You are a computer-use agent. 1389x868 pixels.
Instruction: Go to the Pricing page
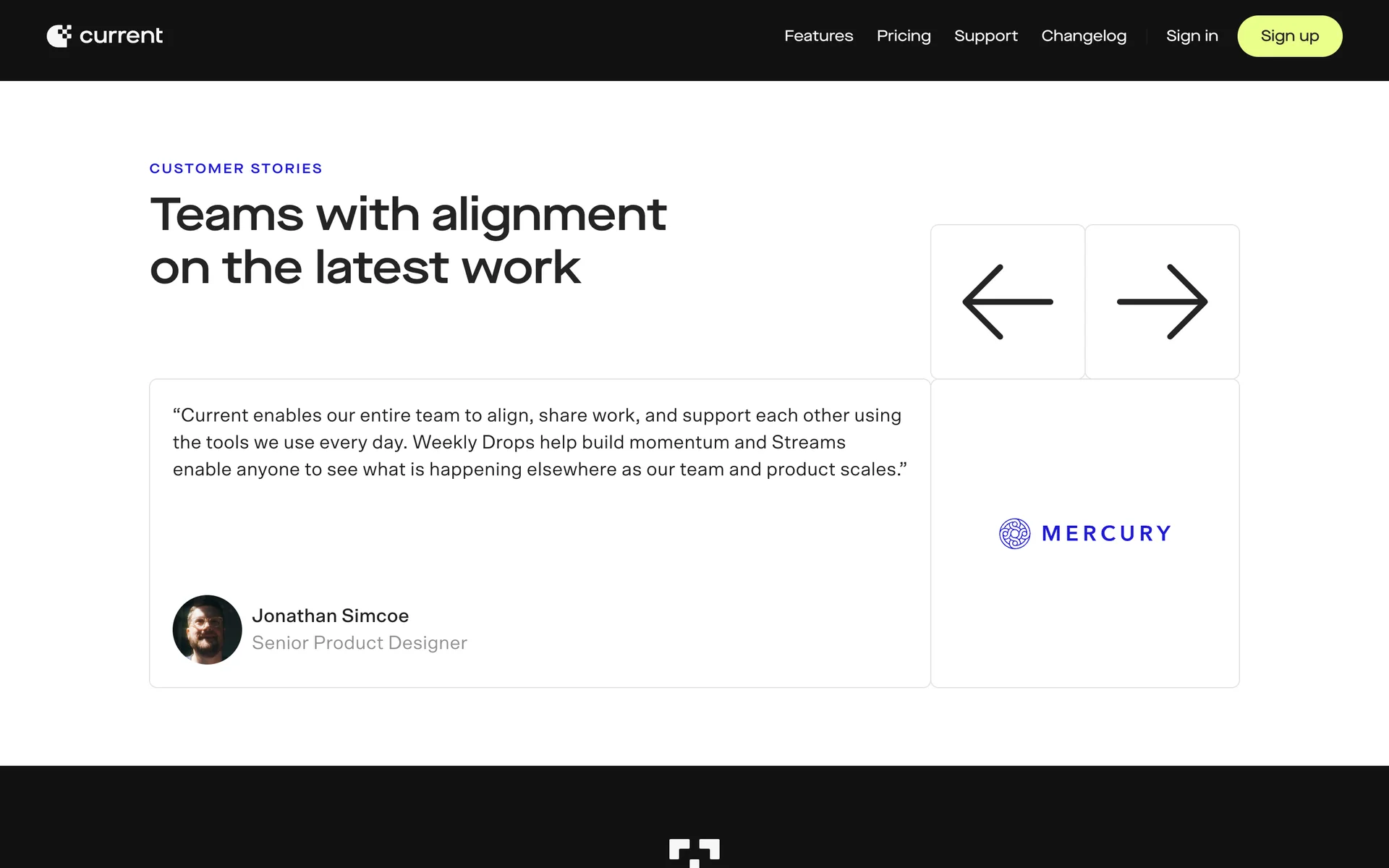[x=904, y=36]
